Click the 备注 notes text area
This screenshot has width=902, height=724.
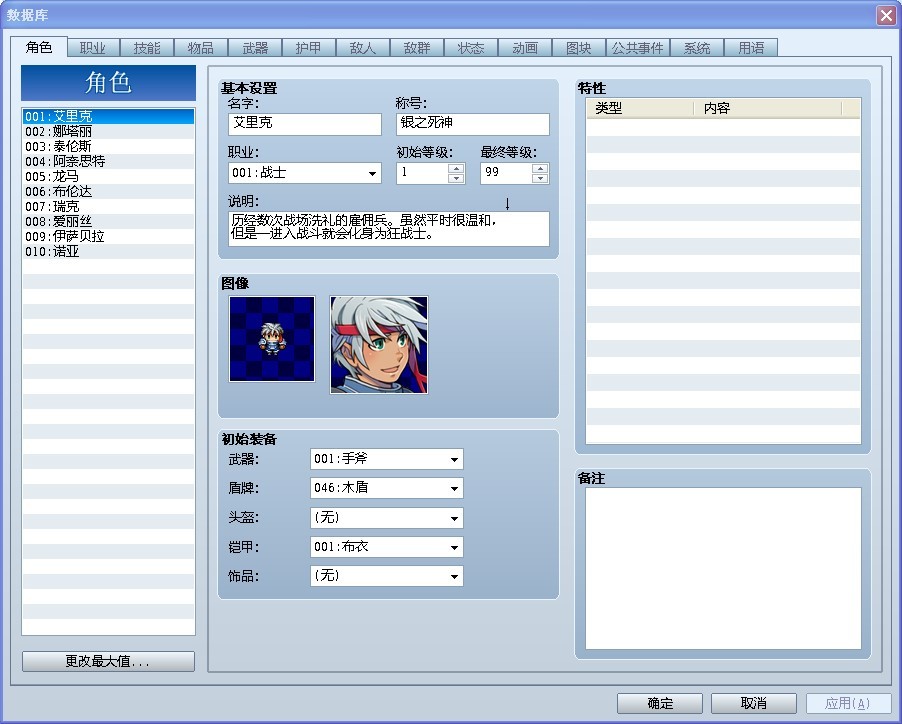pyautogui.click(x=723, y=568)
